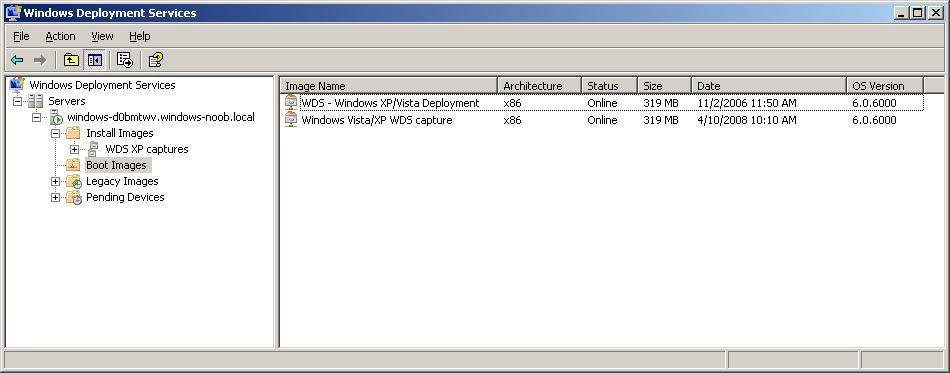Click the date 11/2/2006 11:50 AM

[x=747, y=103]
